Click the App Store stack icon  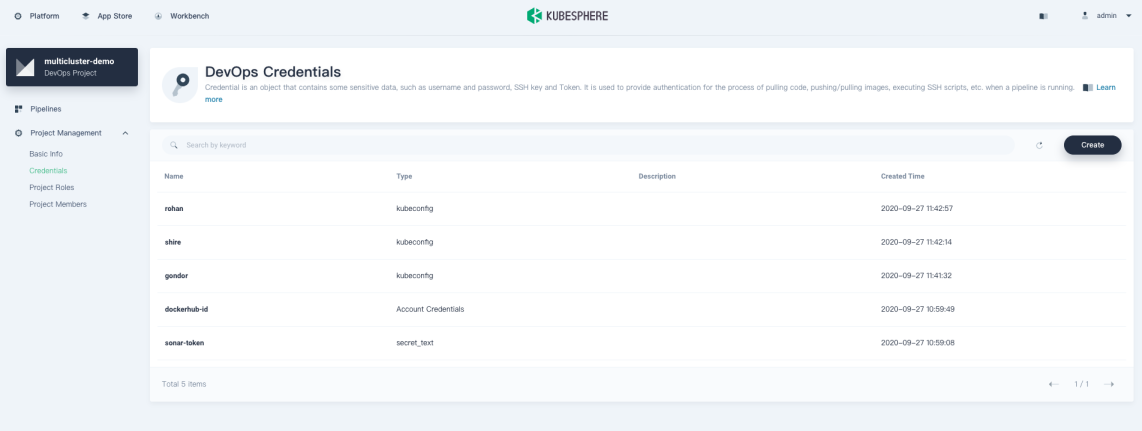(x=86, y=16)
